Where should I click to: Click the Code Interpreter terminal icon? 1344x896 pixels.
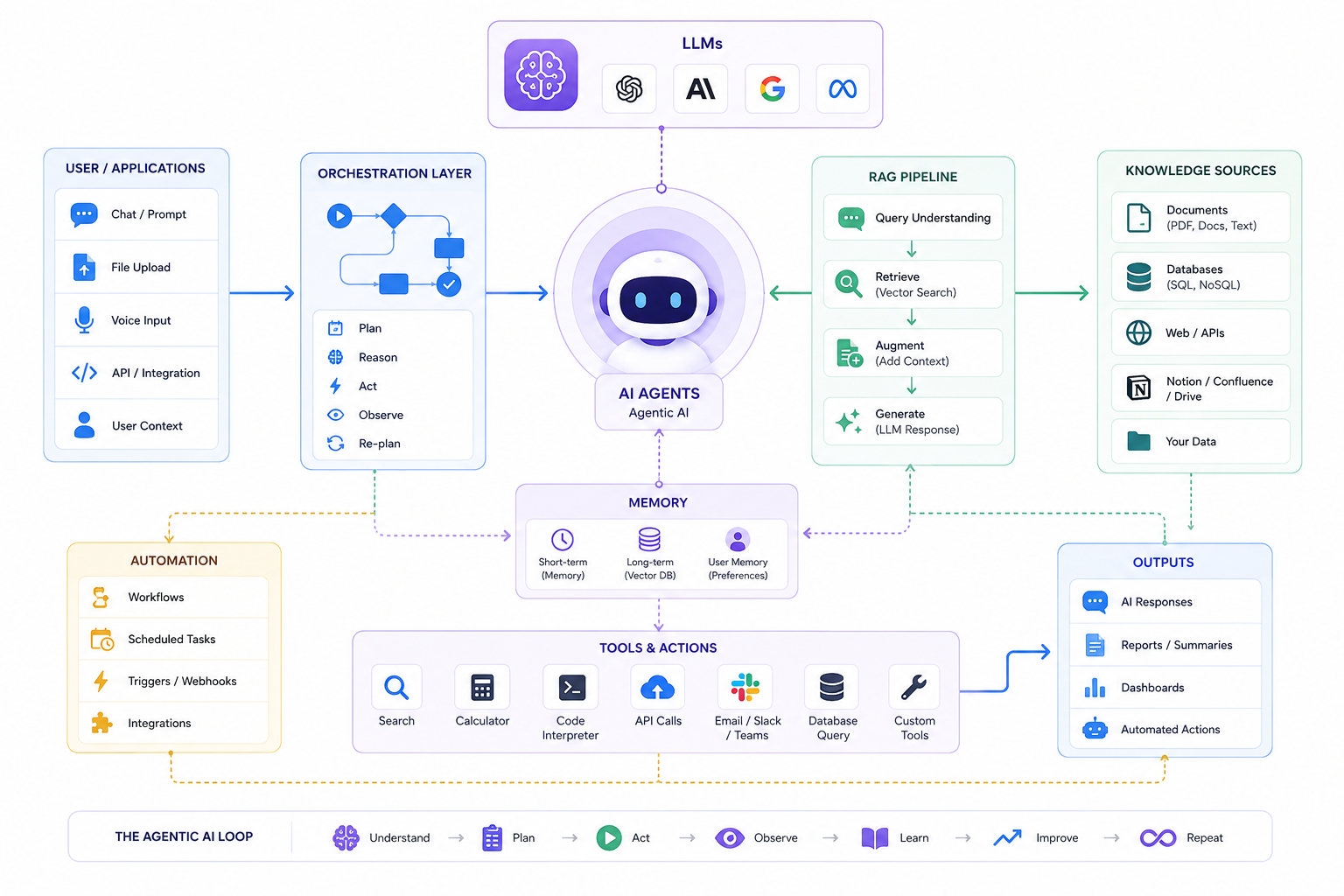pos(570,688)
